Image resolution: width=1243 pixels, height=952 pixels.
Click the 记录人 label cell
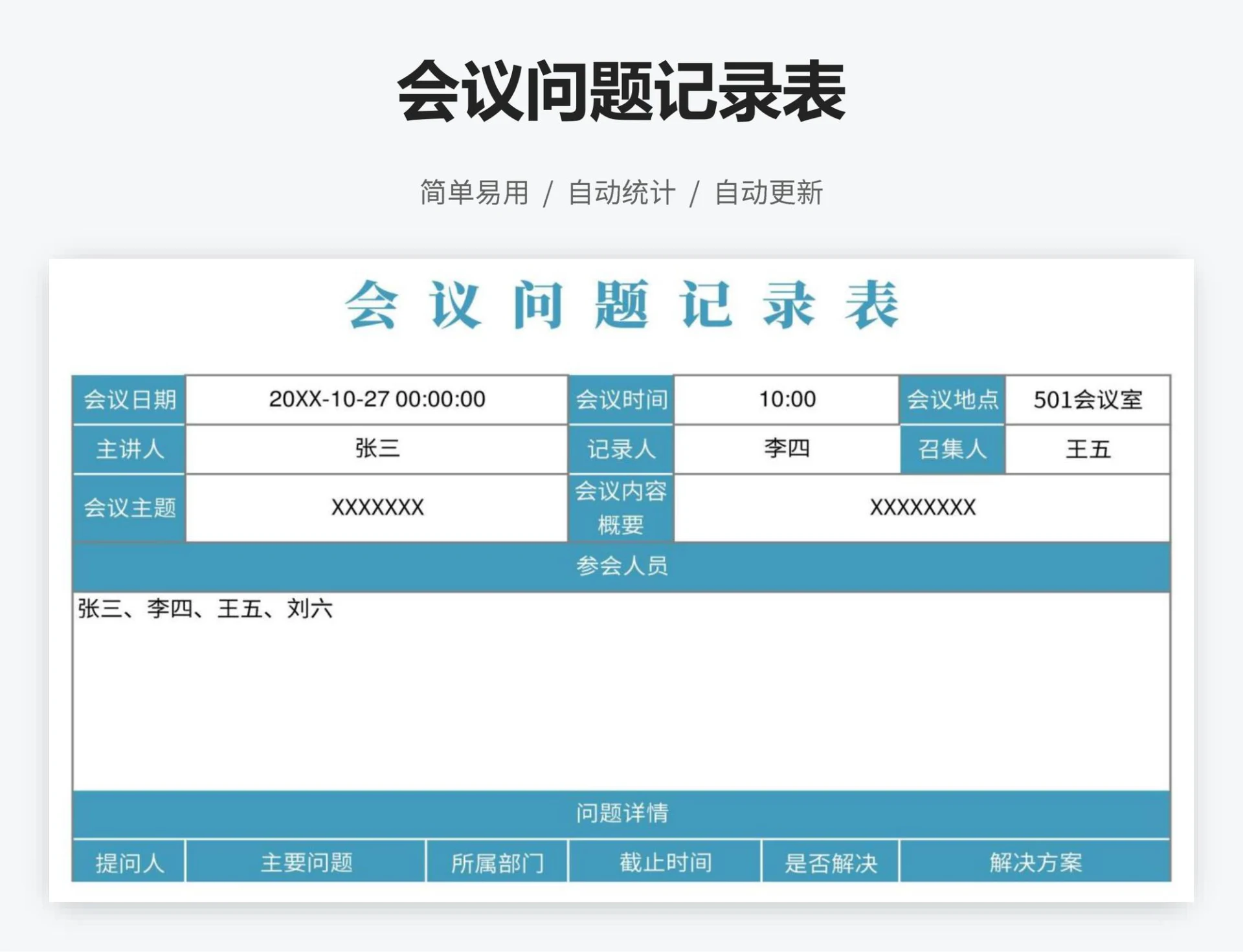tap(620, 450)
